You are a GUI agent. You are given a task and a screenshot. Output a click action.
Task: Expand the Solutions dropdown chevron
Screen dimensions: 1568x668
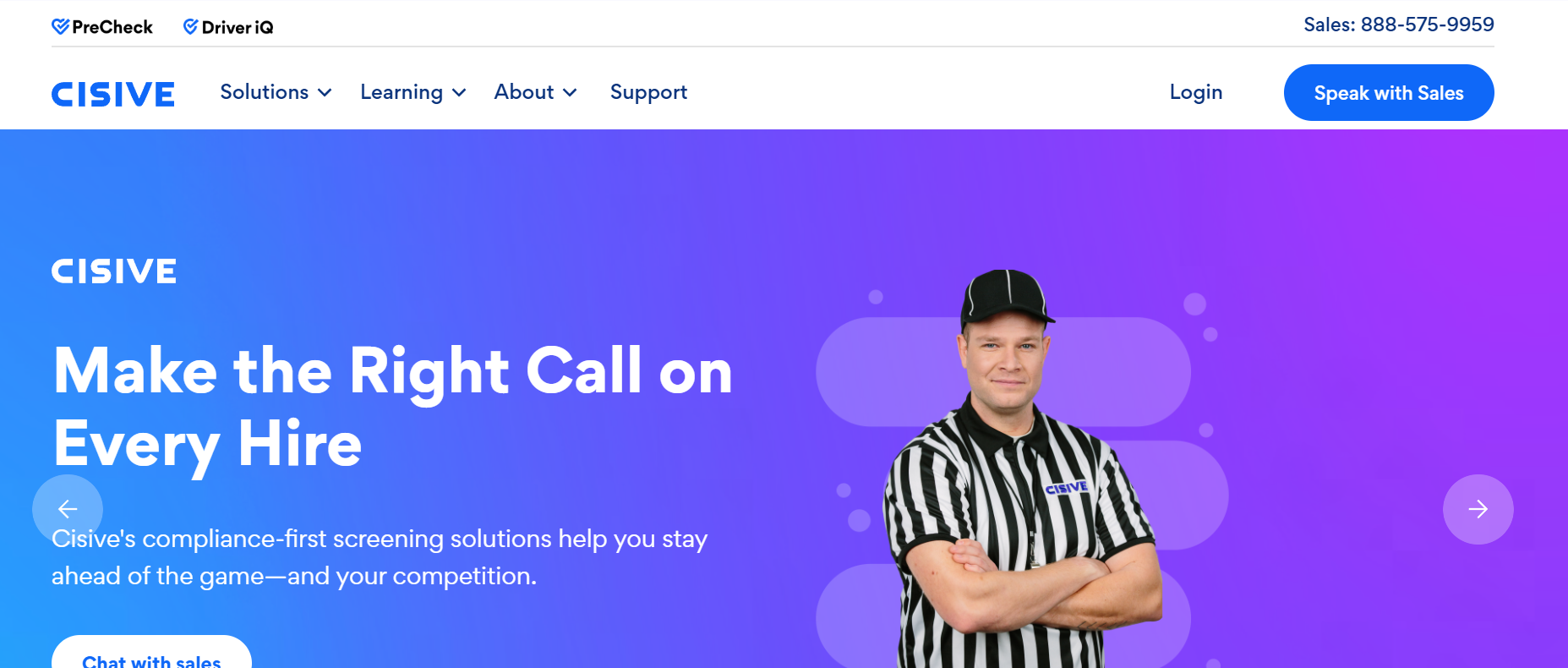point(325,93)
